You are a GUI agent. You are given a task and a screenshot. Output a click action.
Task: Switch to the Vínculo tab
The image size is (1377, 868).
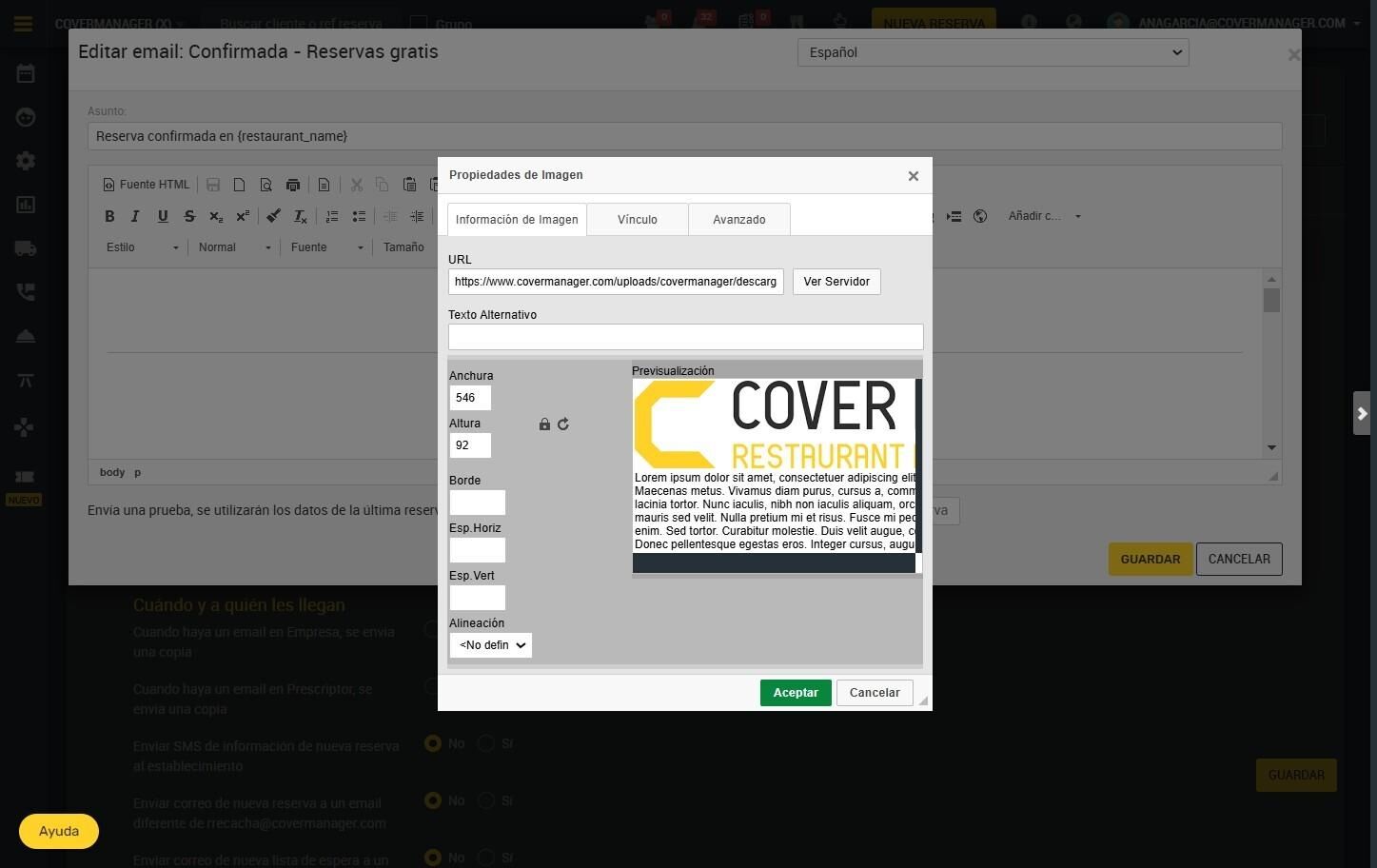tap(637, 219)
